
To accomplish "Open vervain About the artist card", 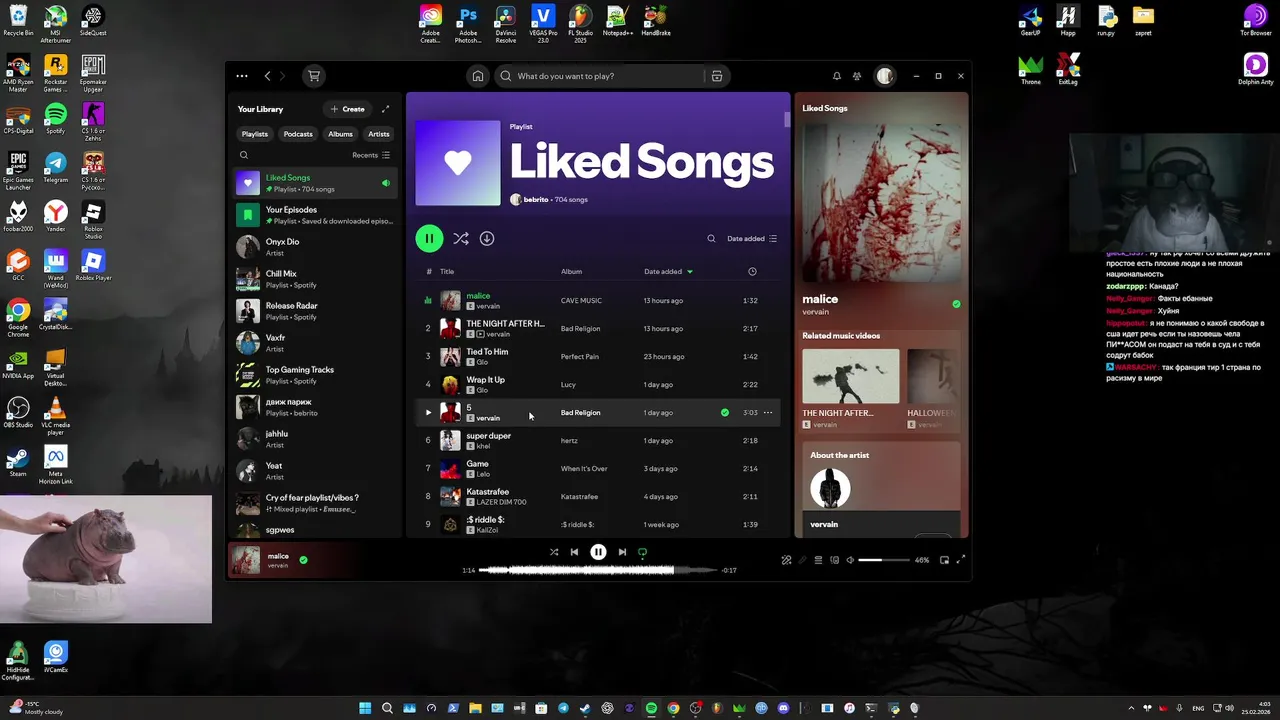I will click(881, 489).
